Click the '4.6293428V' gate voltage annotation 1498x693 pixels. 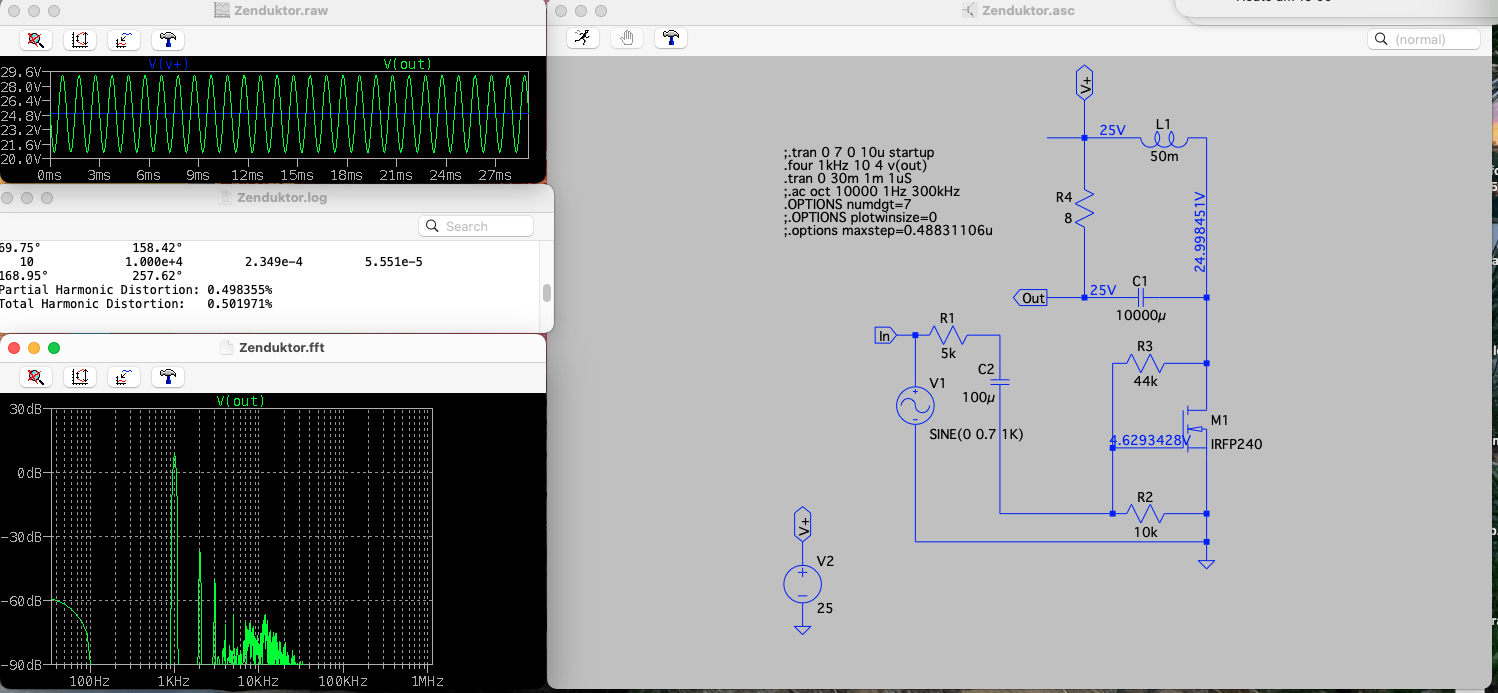coord(1149,440)
